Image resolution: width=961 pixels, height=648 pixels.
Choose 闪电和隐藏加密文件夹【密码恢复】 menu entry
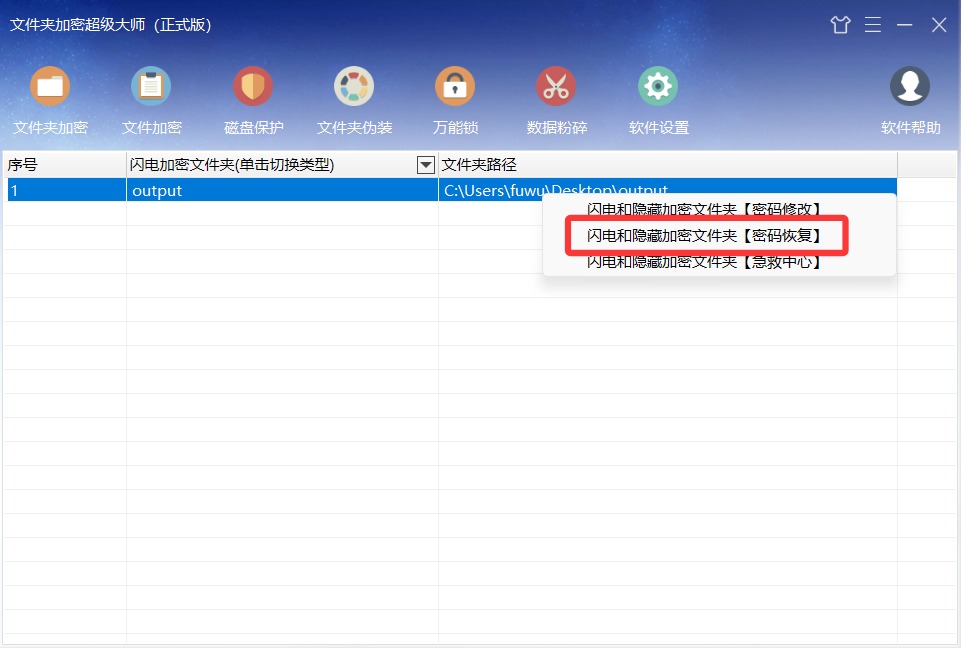704,235
